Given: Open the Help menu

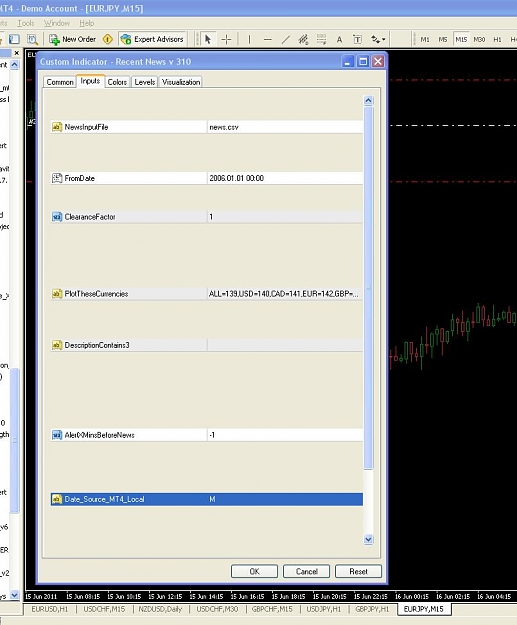Looking at the screenshot, I should pyautogui.click(x=86, y=23).
